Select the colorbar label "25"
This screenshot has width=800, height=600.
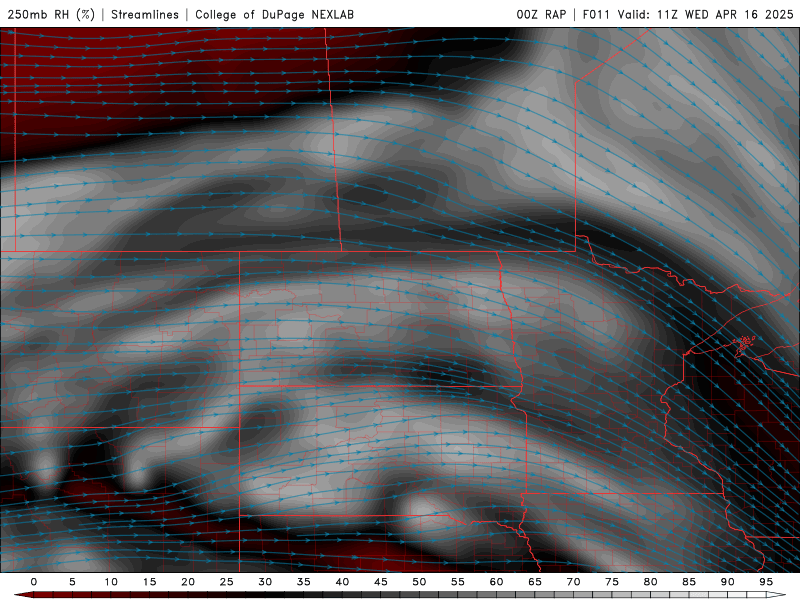tap(227, 582)
